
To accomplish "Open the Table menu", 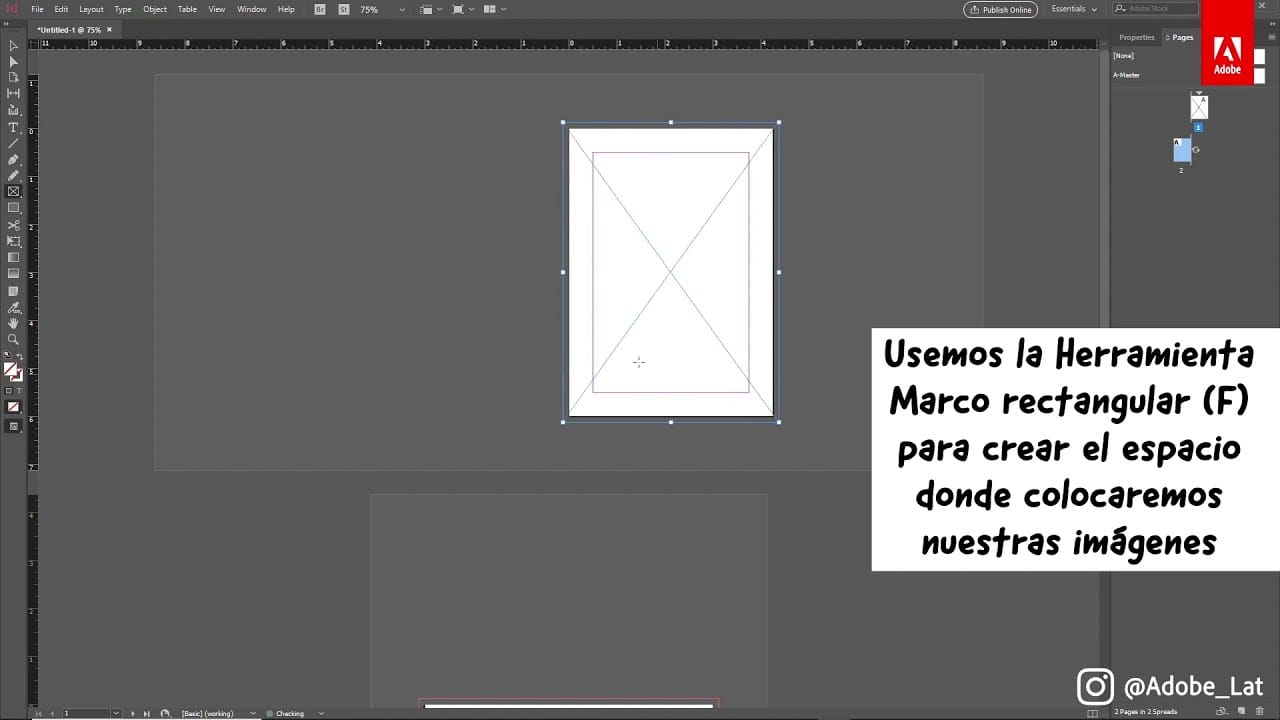I will pyautogui.click(x=187, y=9).
